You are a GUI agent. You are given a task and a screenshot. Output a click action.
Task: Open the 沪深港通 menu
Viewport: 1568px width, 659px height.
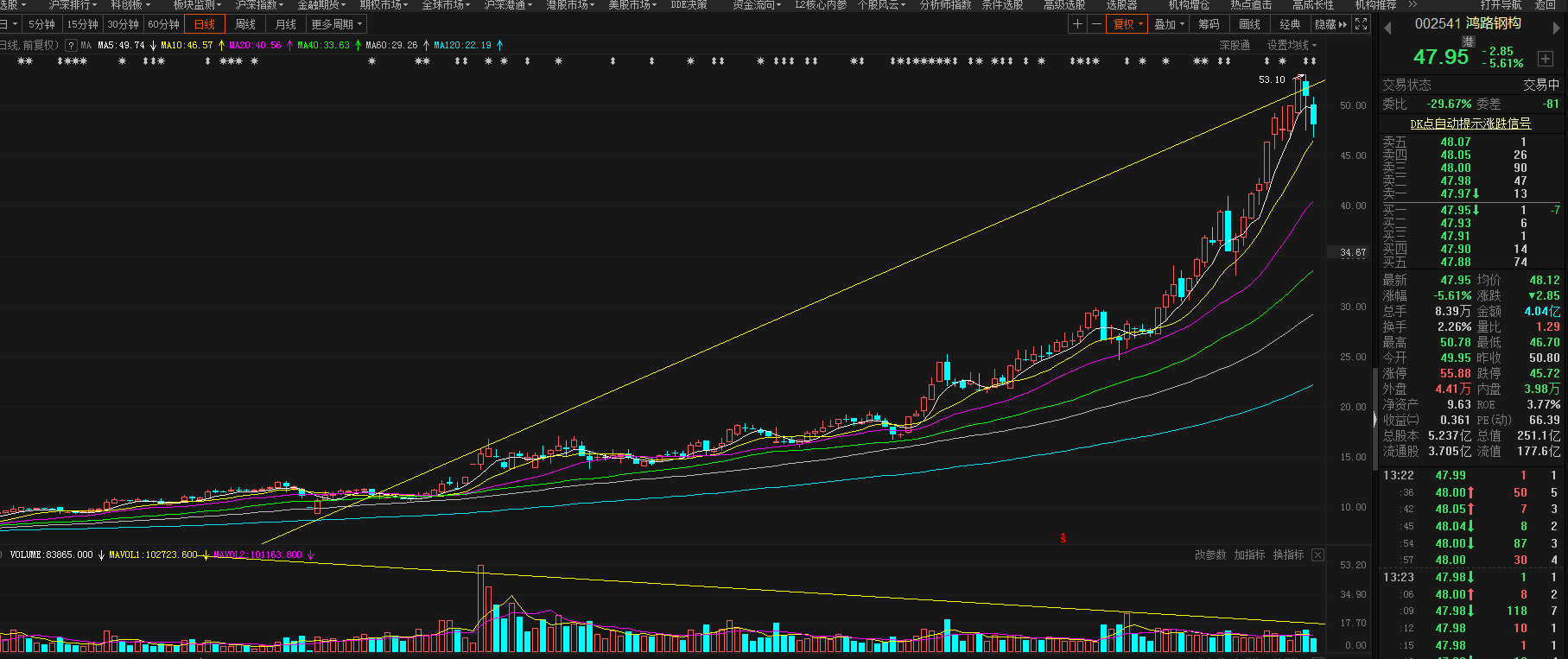pyautogui.click(x=509, y=5)
